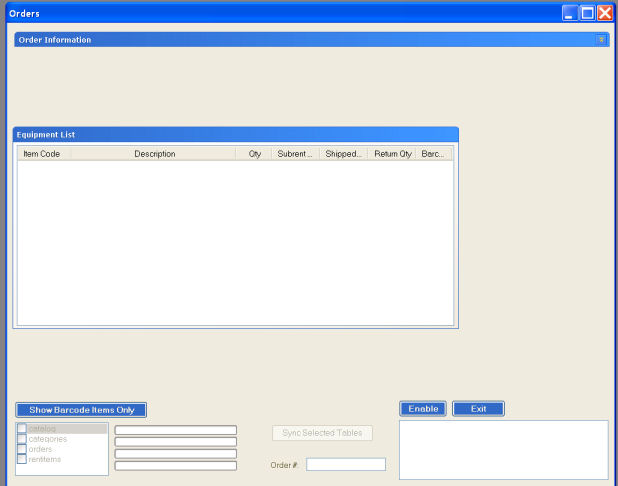Screen dimensions: 618x486
Task: Enable the orders table checkbox
Action: (x=22, y=449)
